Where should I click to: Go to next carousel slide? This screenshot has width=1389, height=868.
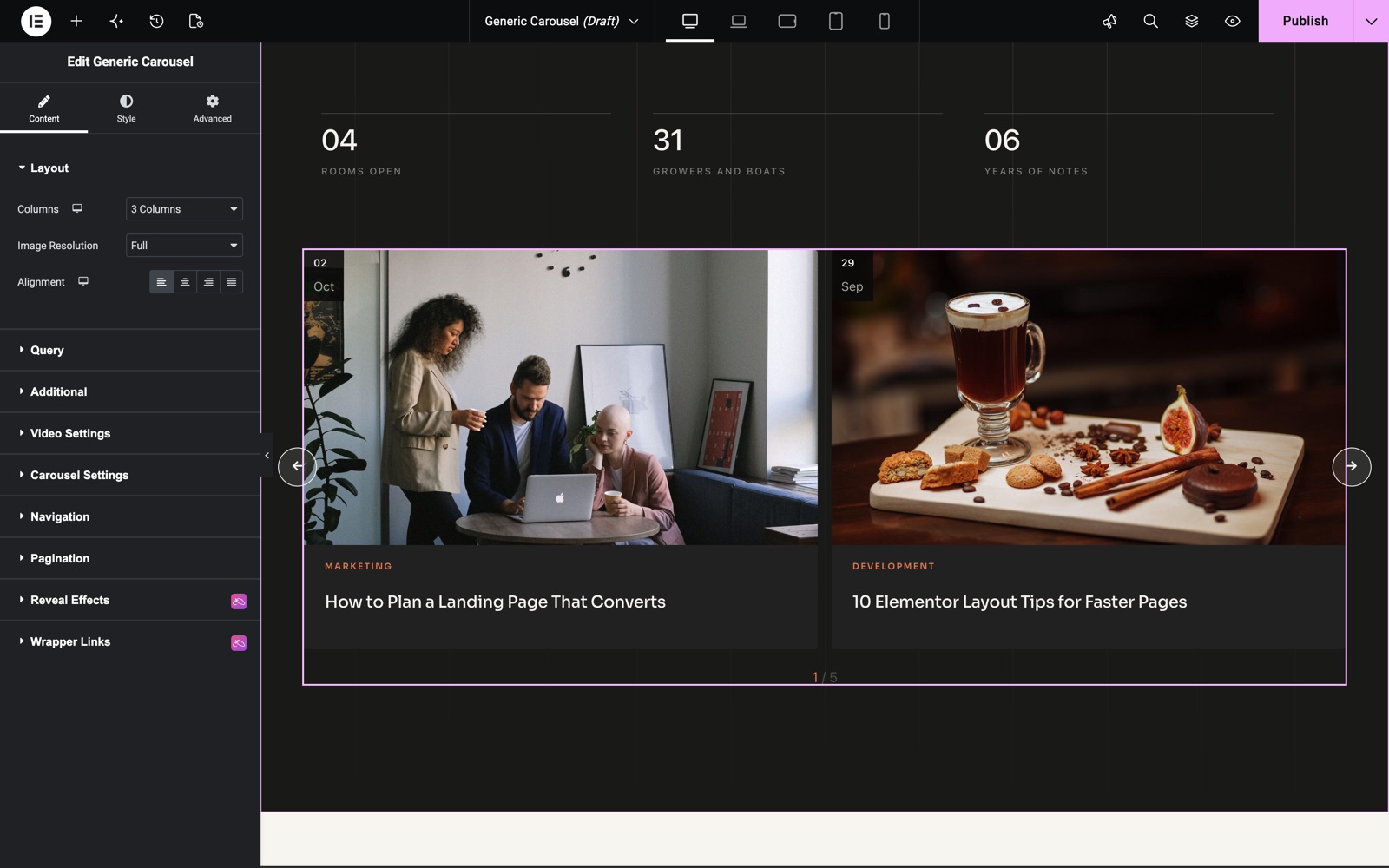[x=1352, y=466]
